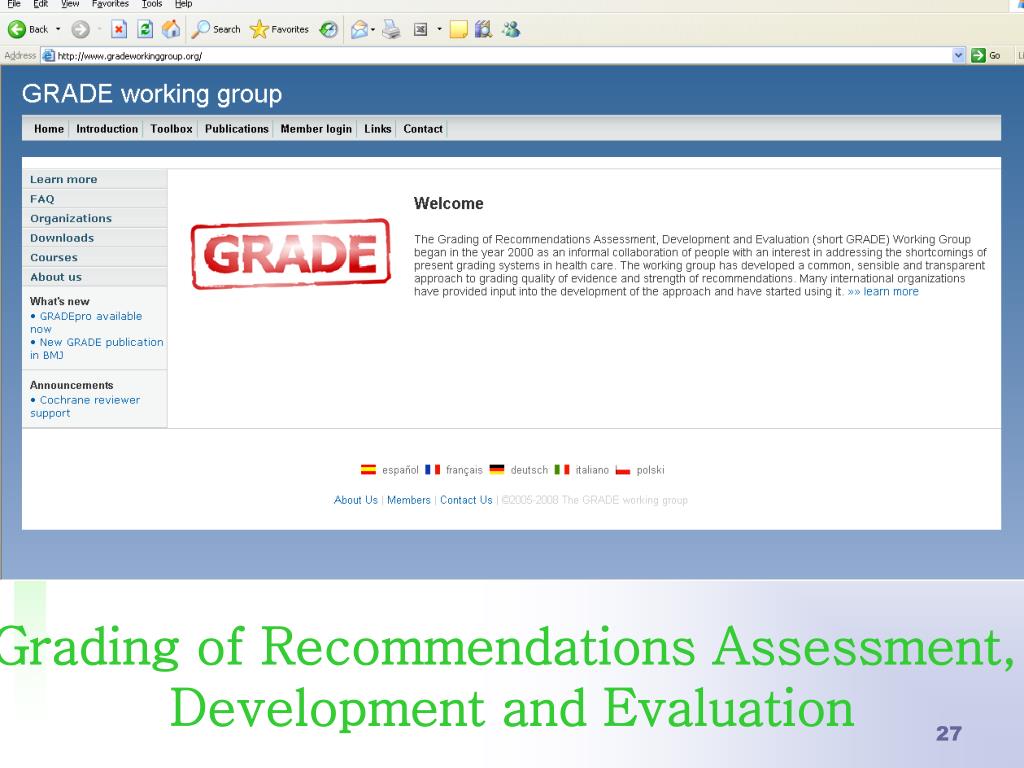This screenshot has width=1024, height=768.
Task: Open Cochrane reviewer support announcement
Action: 85,406
